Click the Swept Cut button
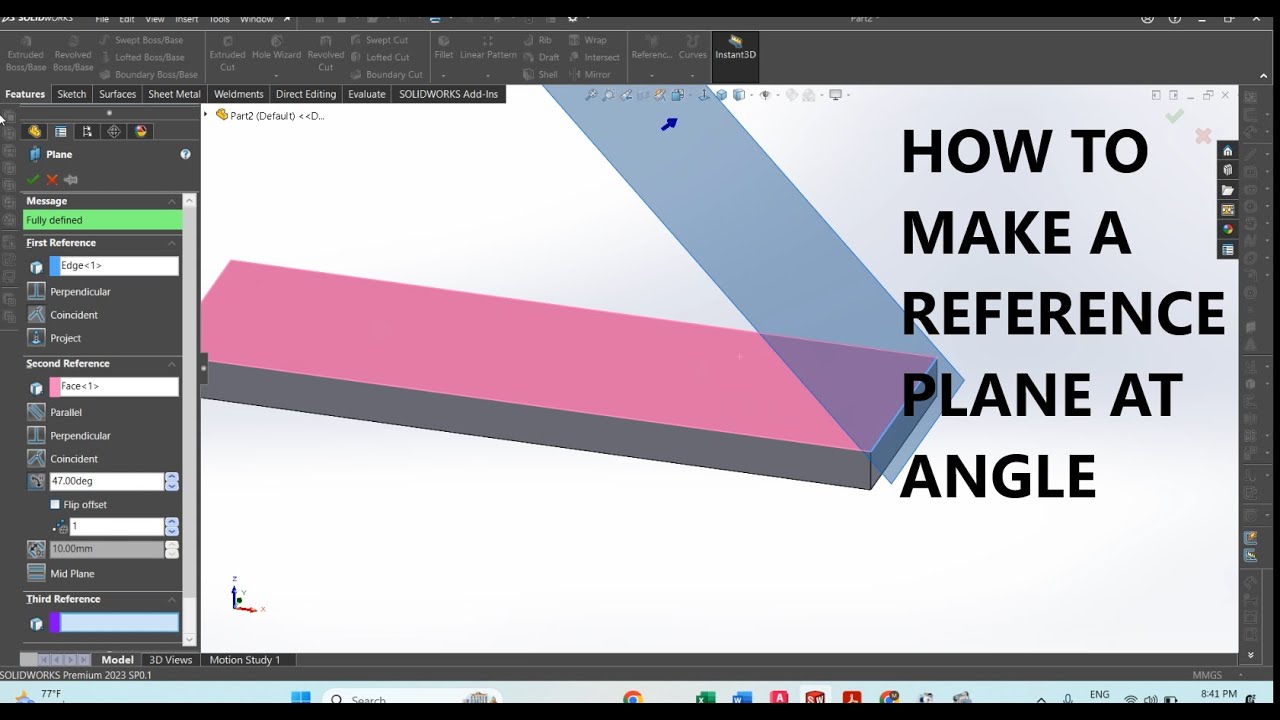This screenshot has height=720, width=1280. [x=379, y=40]
